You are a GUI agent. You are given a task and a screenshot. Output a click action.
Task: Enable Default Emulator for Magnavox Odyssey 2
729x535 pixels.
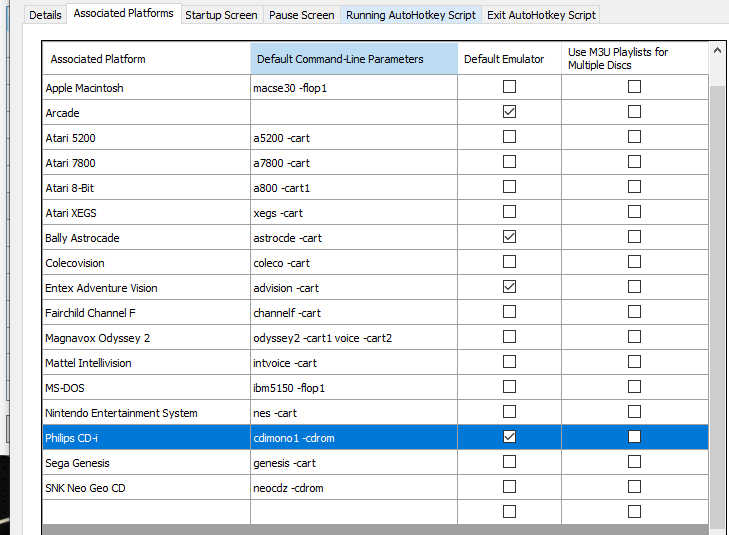coord(510,337)
